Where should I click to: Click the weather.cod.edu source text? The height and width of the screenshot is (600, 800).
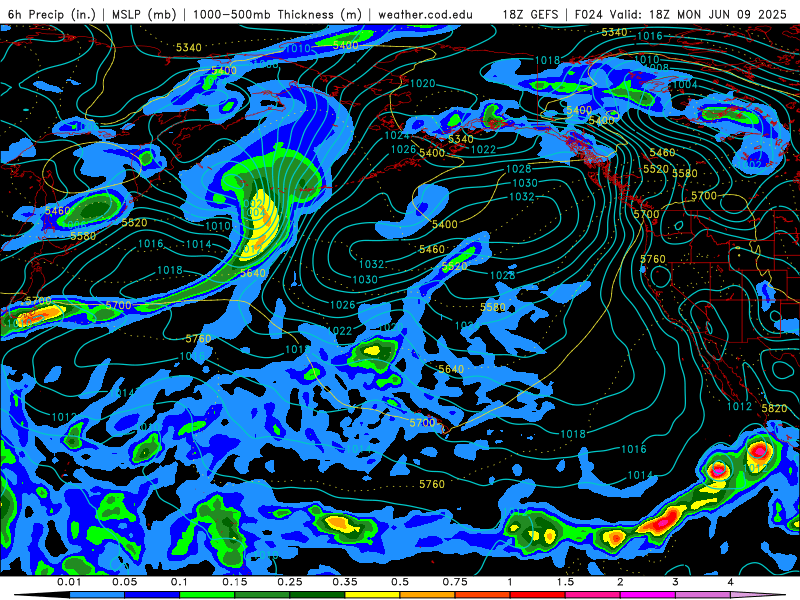pyautogui.click(x=425, y=14)
